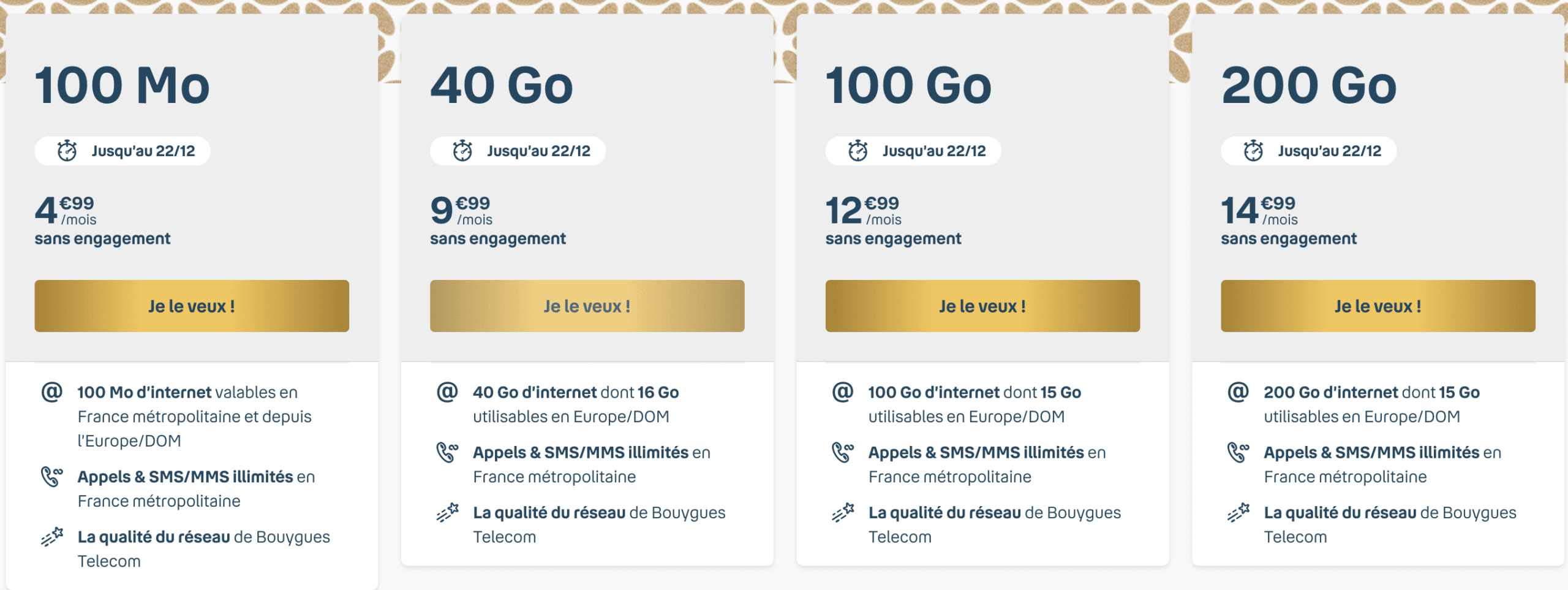Click the network quality icon on the 40 Go card
Image resolution: width=1568 pixels, height=590 pixels.
449,513
